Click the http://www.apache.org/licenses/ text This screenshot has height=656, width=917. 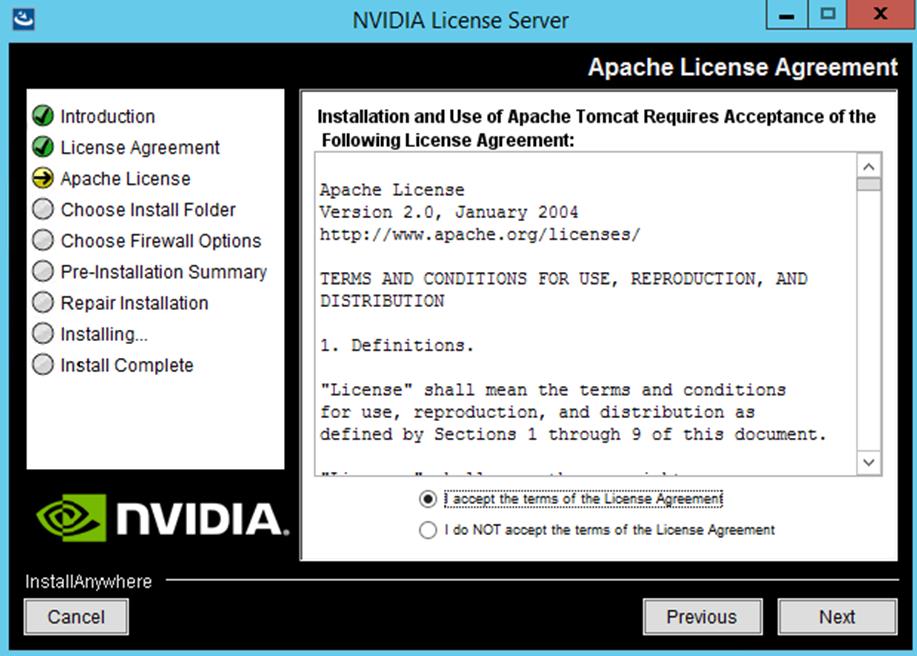(x=480, y=234)
